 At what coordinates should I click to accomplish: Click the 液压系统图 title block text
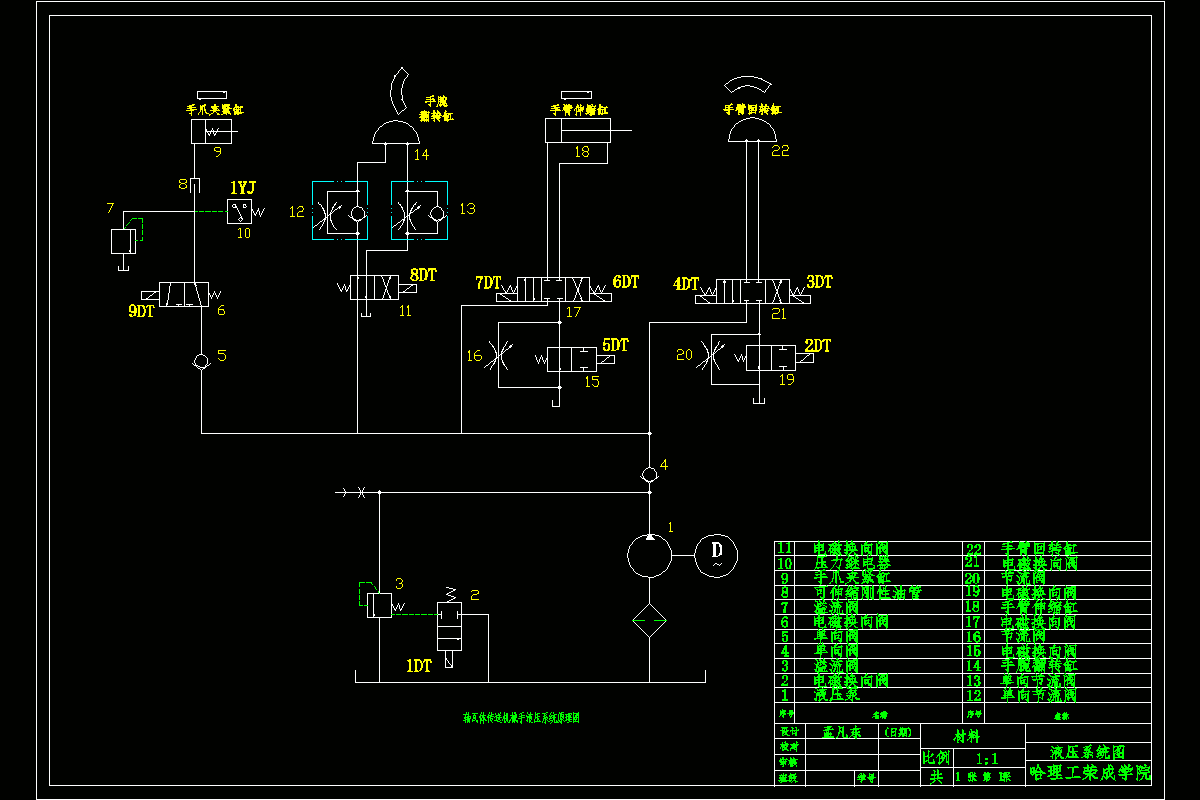pos(1088,752)
